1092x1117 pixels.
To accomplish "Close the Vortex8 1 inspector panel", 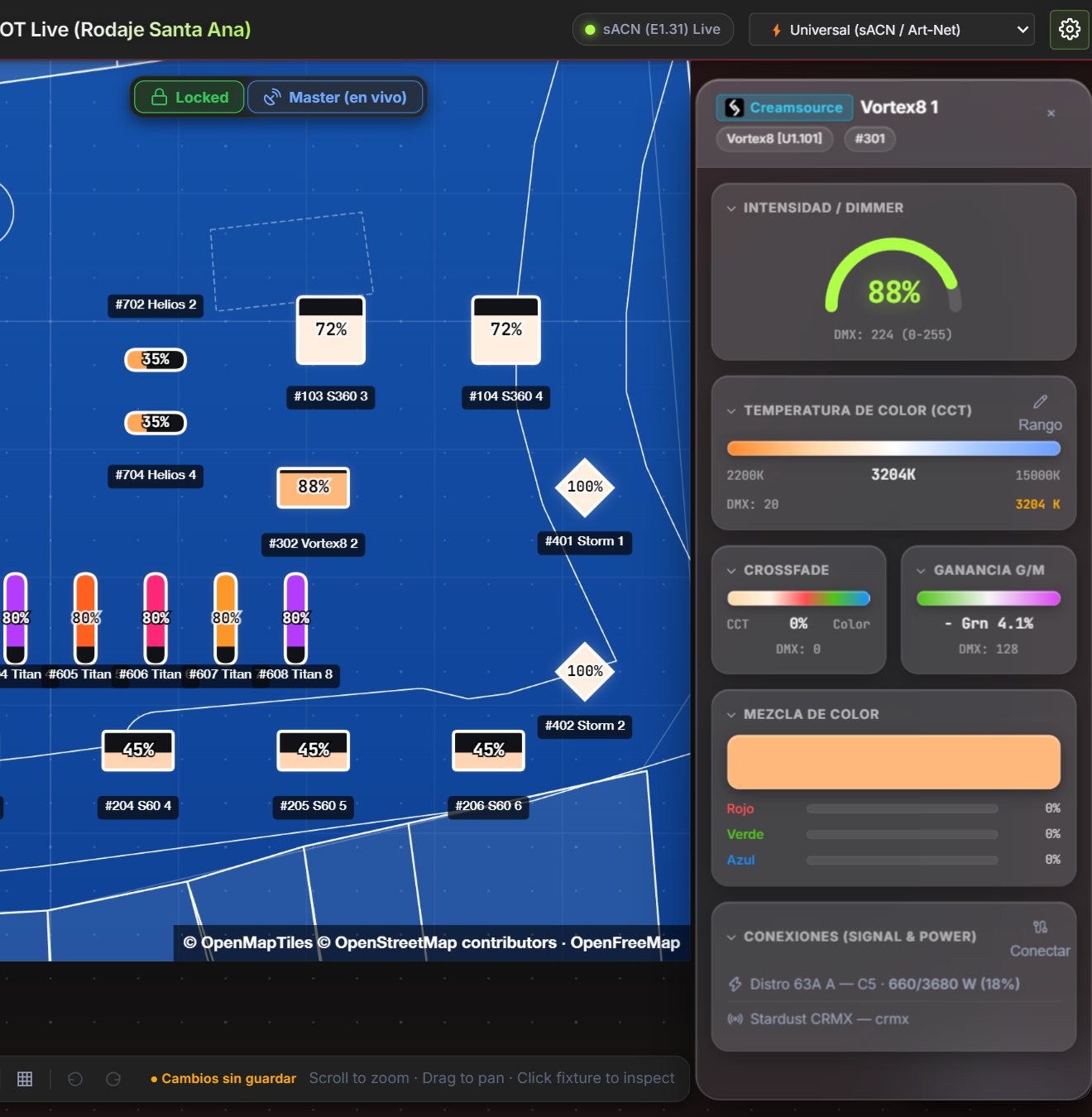I will [x=1051, y=113].
